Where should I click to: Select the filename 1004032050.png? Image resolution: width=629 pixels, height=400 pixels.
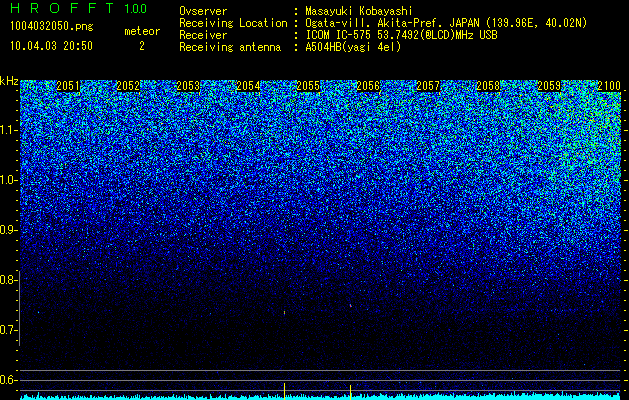click(52, 27)
